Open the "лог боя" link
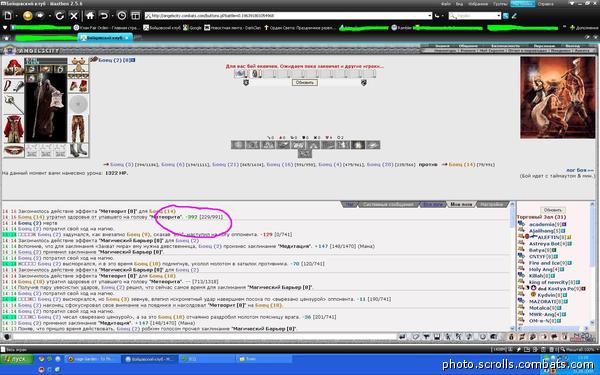600x375 pixels. click(580, 170)
